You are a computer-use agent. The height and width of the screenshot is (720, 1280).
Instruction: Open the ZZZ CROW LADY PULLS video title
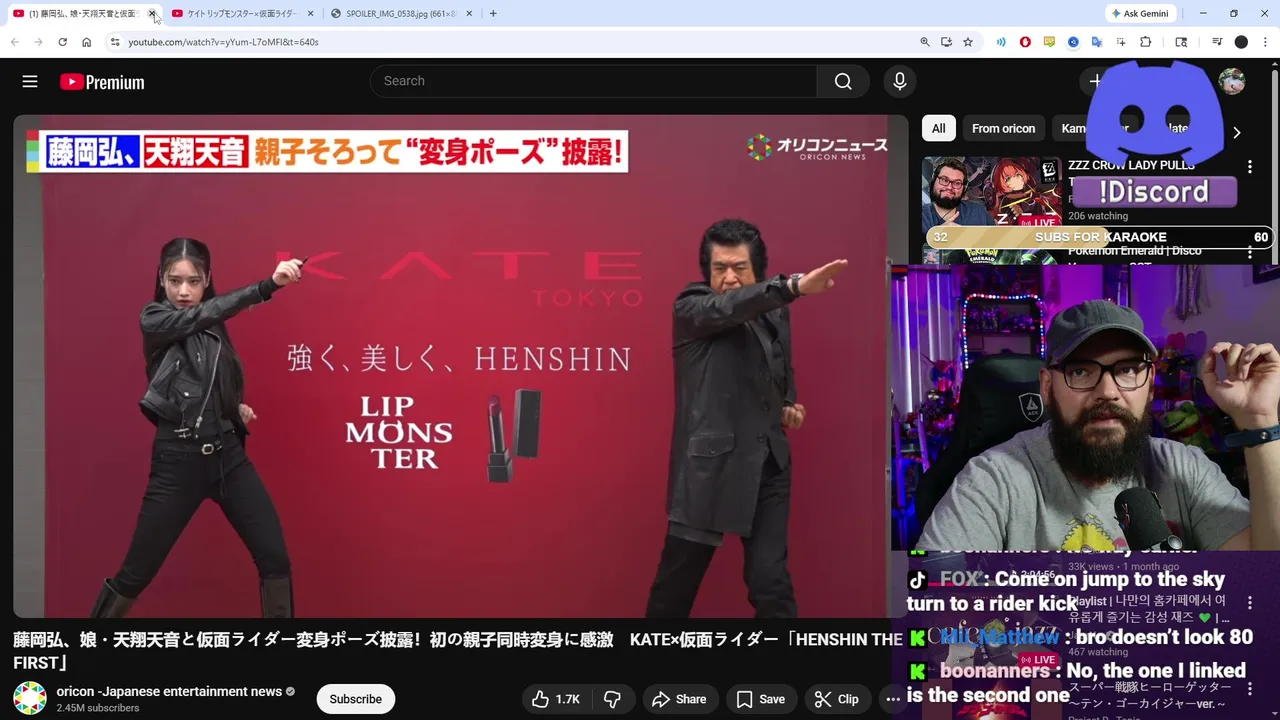pyautogui.click(x=1131, y=165)
